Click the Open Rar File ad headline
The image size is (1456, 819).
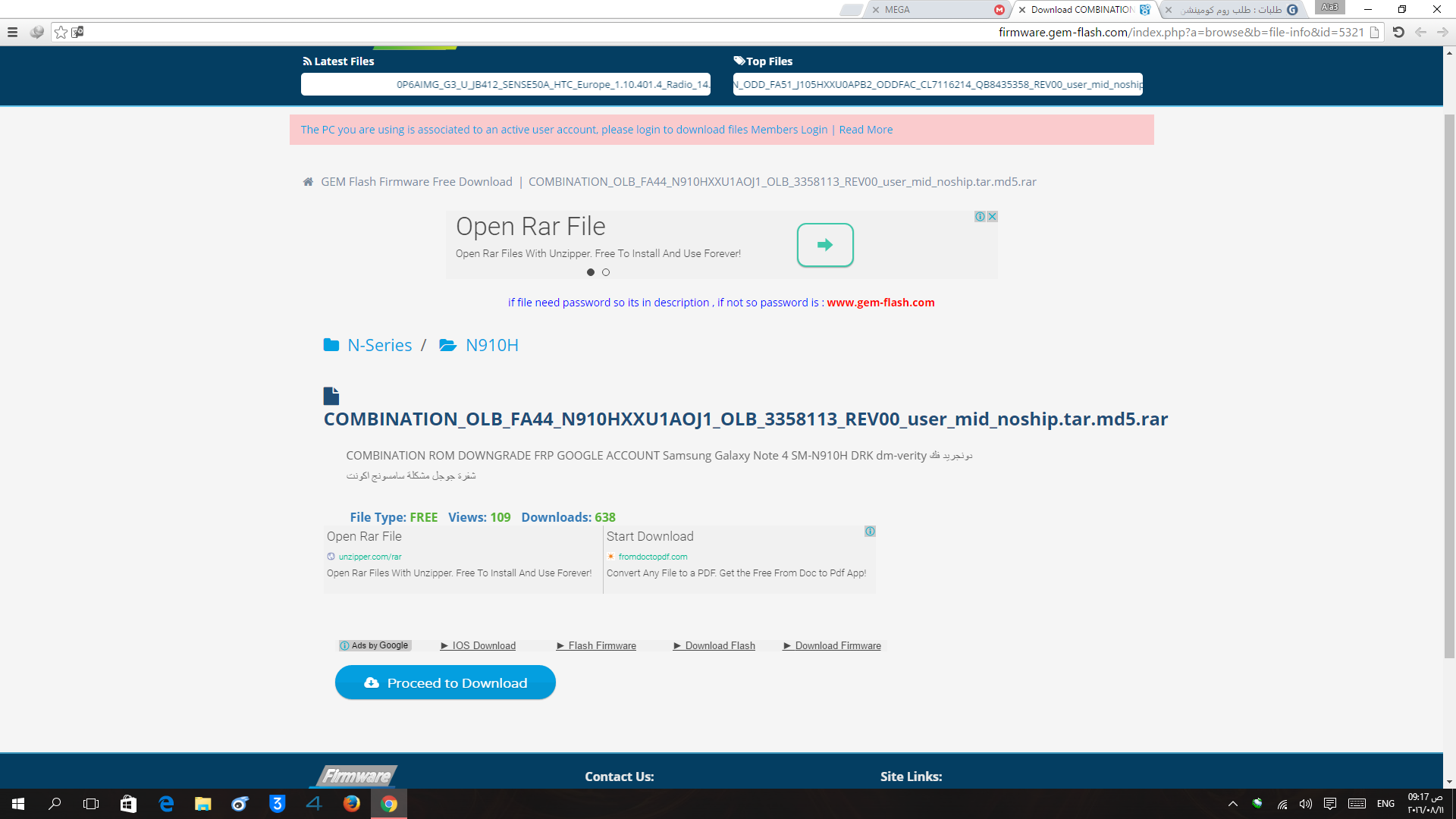click(531, 226)
